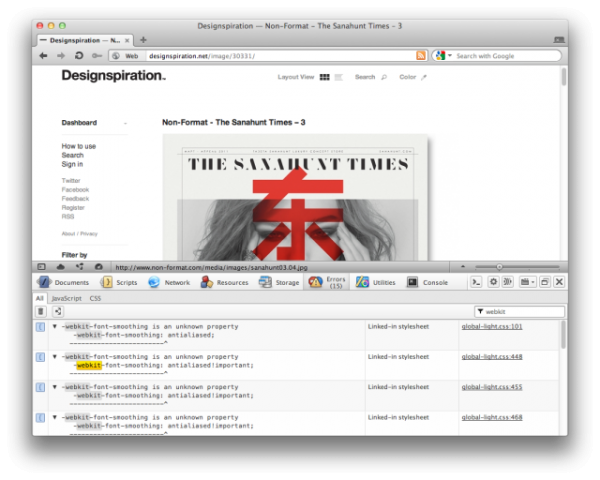Image resolution: width=600 pixels, height=480 pixels.
Task: Collapse the error entry for global-light.css:101
Action: click(x=55, y=327)
